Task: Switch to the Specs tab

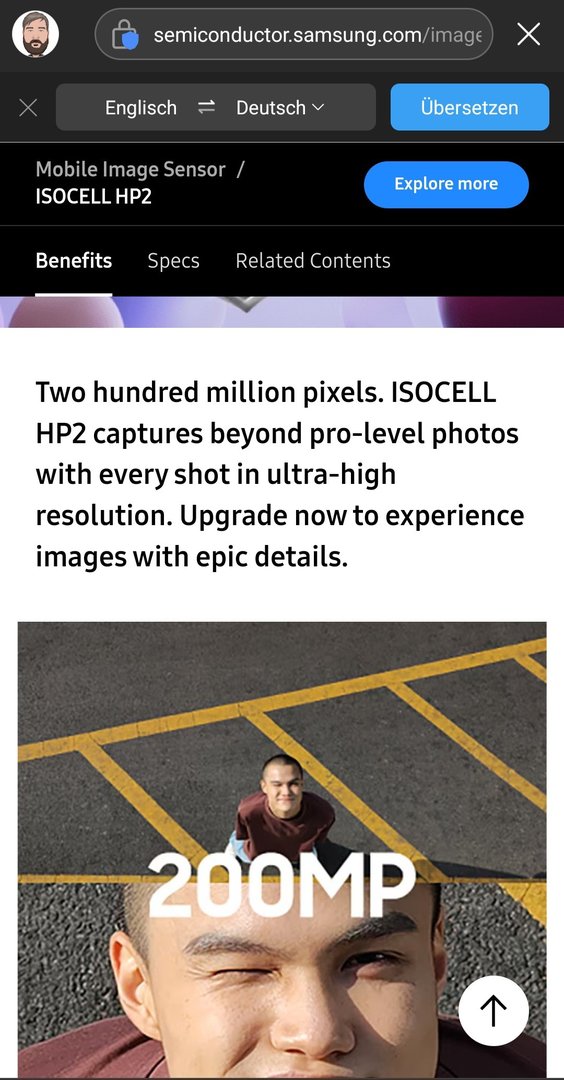Action: (174, 261)
